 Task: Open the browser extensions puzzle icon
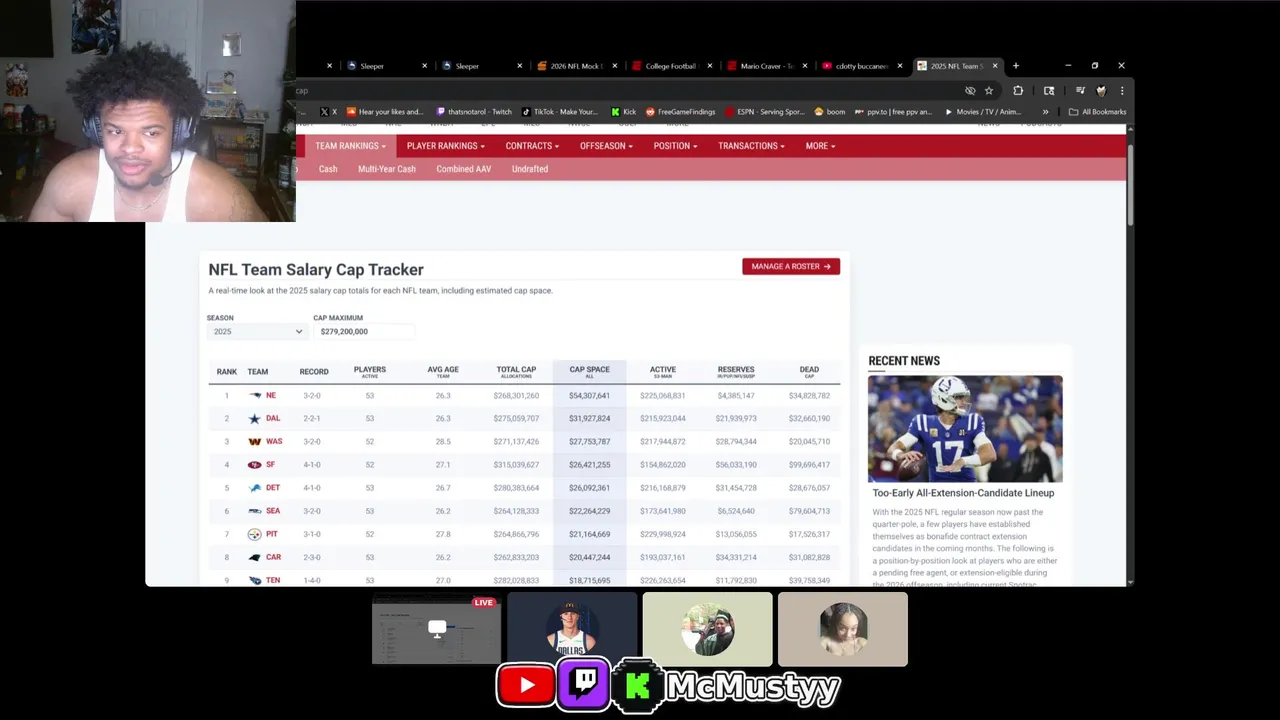tap(1018, 90)
